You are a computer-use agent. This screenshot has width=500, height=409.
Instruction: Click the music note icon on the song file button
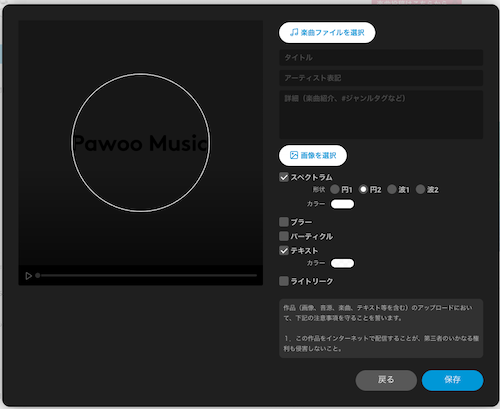pyautogui.click(x=294, y=32)
